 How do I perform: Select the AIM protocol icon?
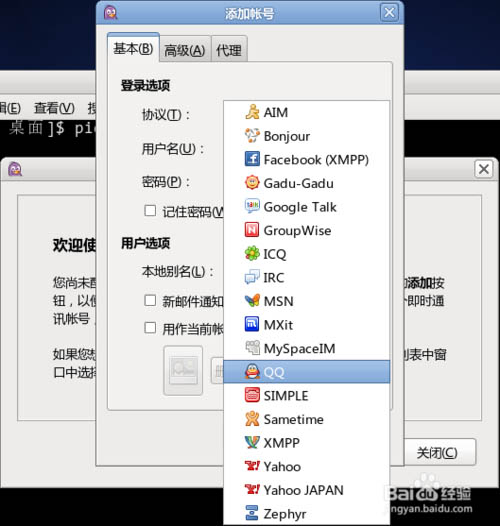click(x=252, y=112)
